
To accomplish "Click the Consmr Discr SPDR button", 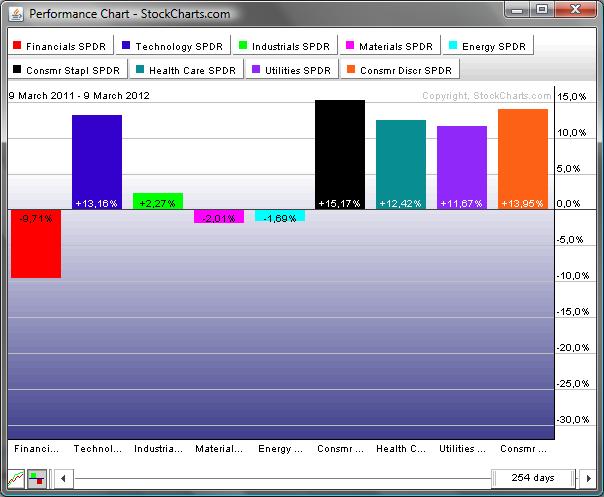I will click(x=400, y=69).
